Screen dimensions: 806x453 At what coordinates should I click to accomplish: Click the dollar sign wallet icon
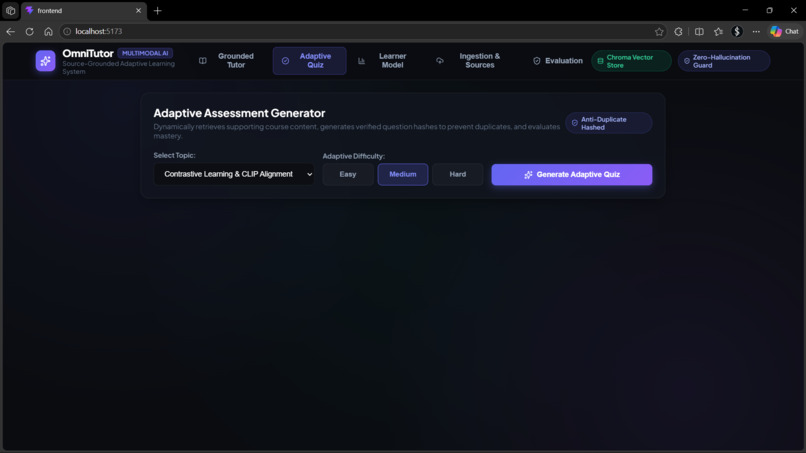[x=737, y=31]
